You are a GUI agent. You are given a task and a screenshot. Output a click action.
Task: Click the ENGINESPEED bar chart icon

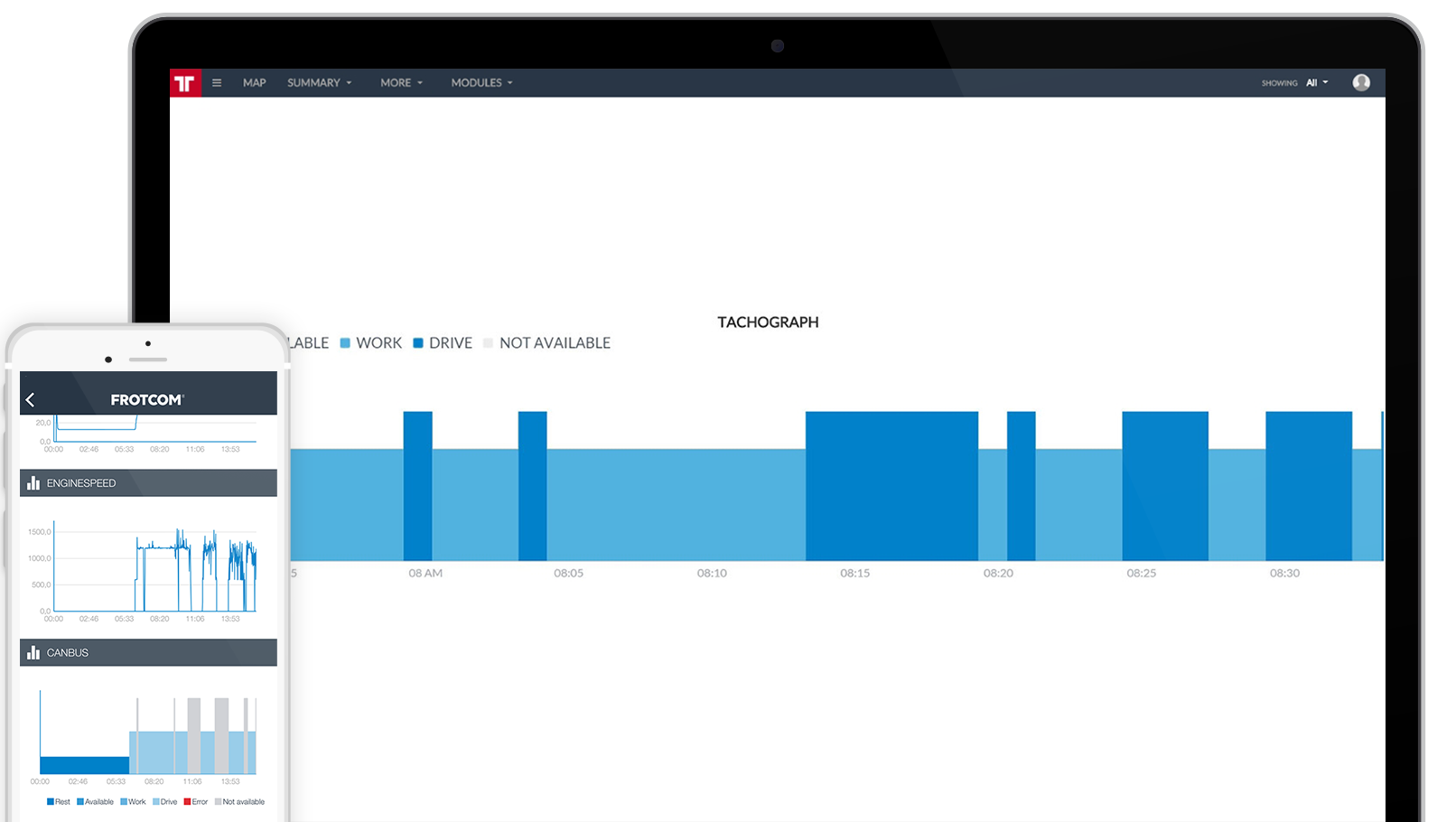[x=33, y=483]
